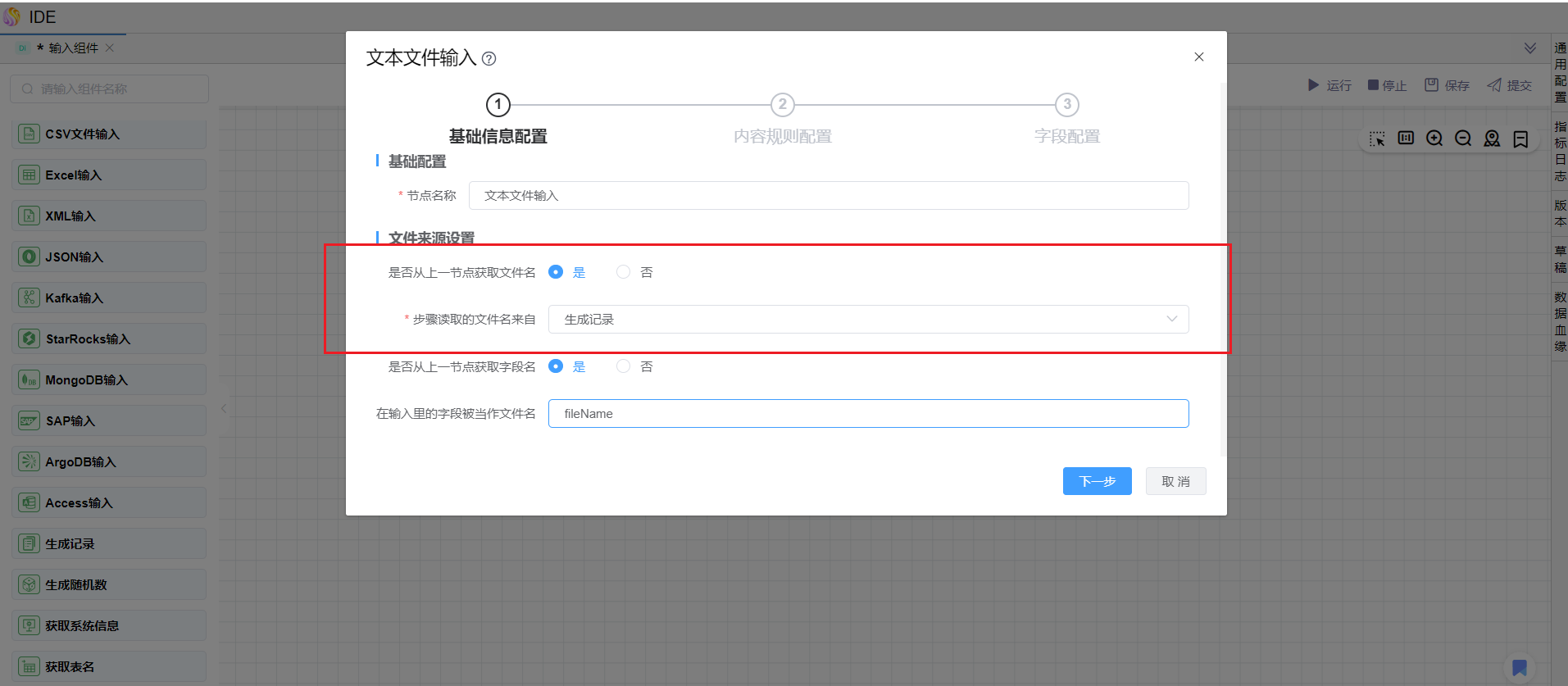Save the workflow with 保存
Viewport: 1568px width, 686px height.
click(x=1447, y=85)
